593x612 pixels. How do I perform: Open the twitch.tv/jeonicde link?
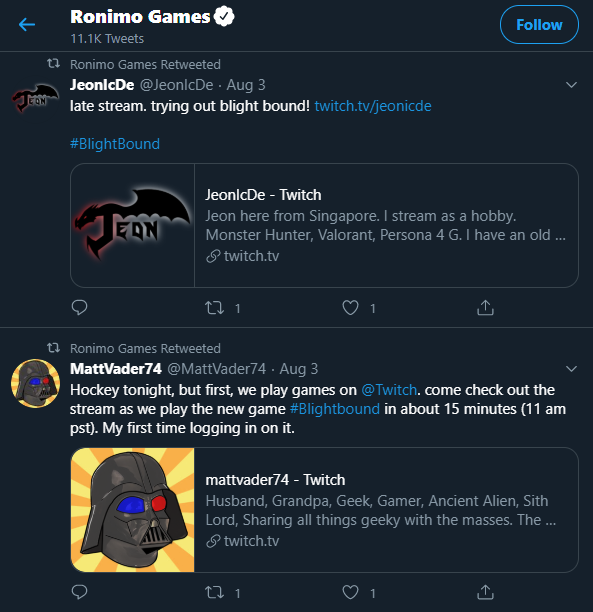click(x=373, y=106)
